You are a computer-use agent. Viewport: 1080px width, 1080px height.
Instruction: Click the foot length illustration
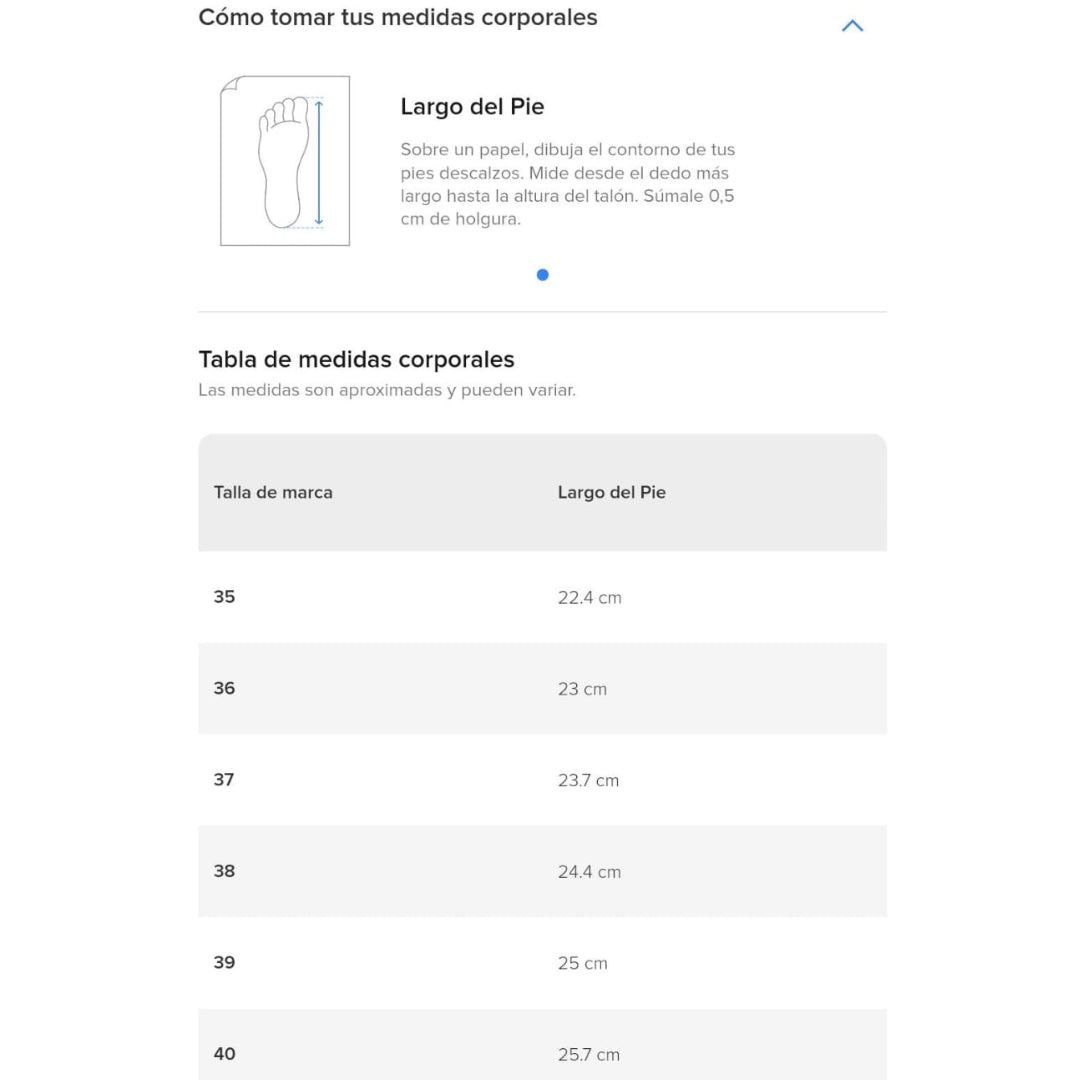(x=285, y=161)
